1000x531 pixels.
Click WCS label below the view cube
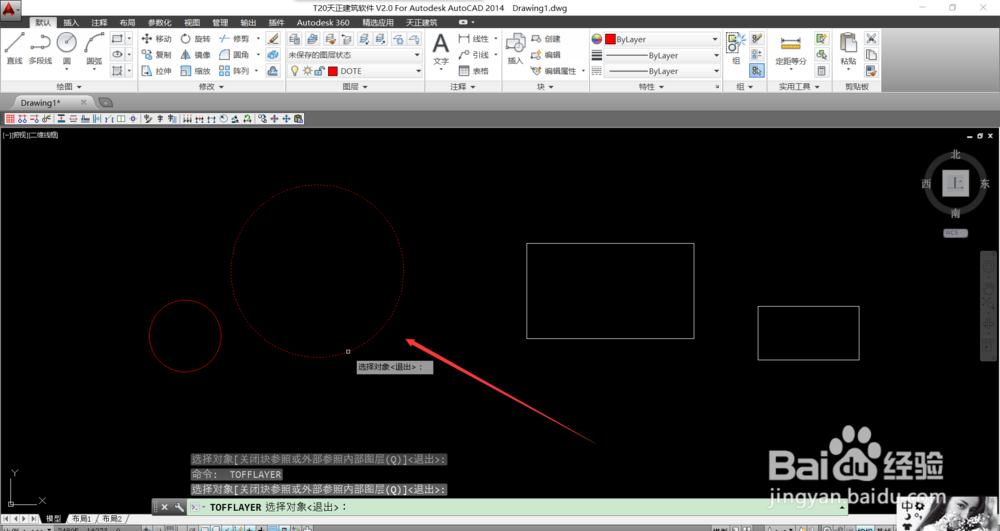pos(955,233)
